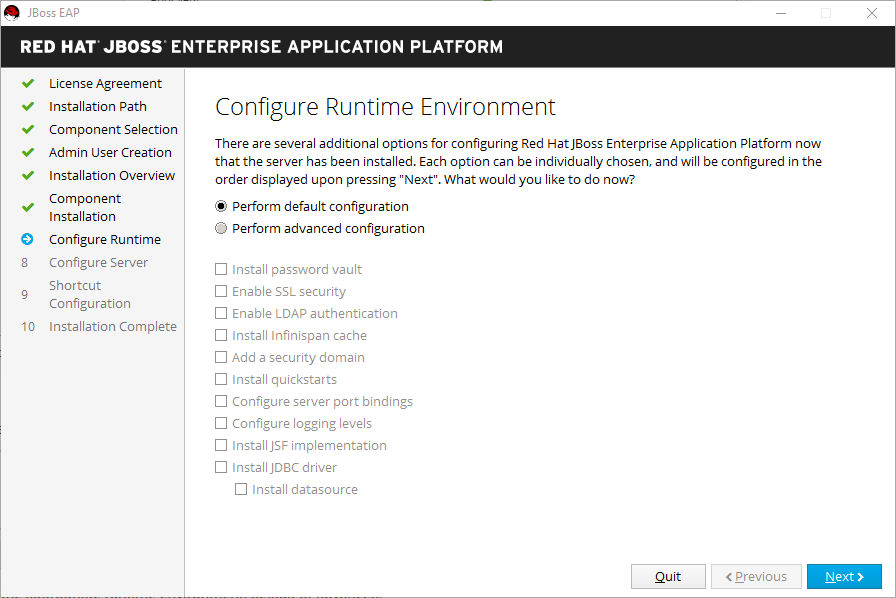This screenshot has width=896, height=598.
Task: Check Install quickstarts
Action: pos(219,379)
